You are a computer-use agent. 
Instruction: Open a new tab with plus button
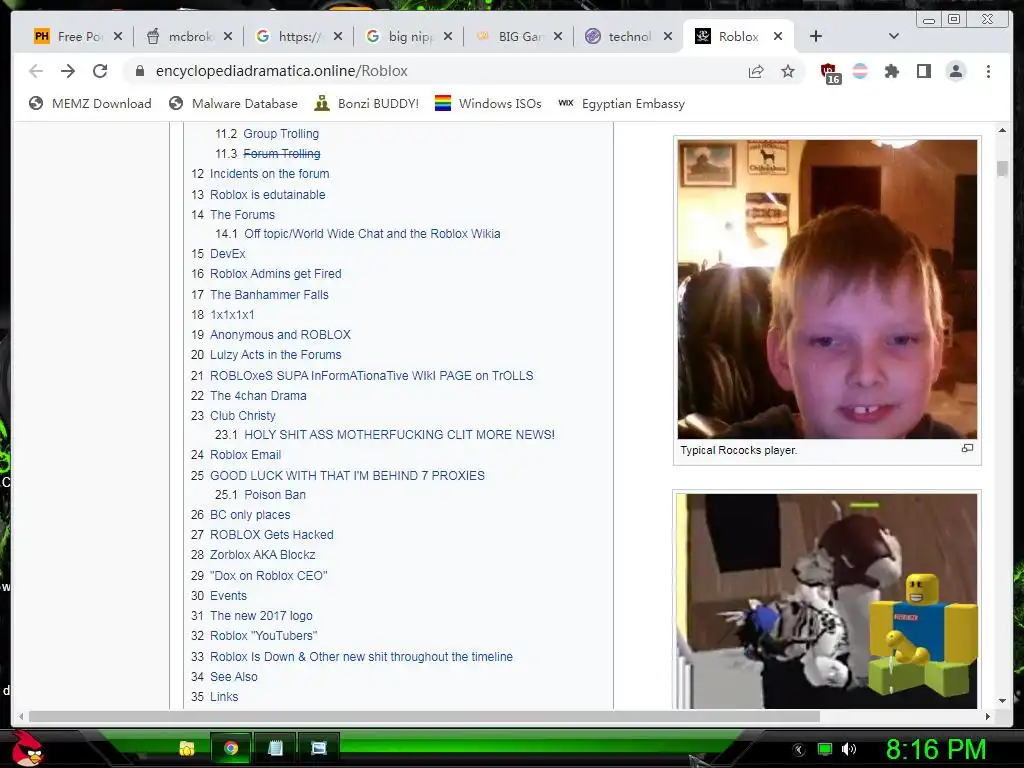(816, 37)
